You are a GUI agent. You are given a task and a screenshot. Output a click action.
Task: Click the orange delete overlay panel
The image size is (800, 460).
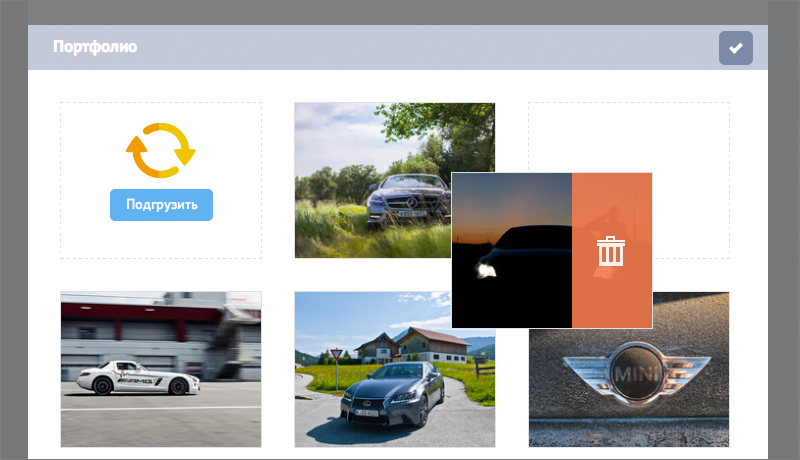point(612,250)
